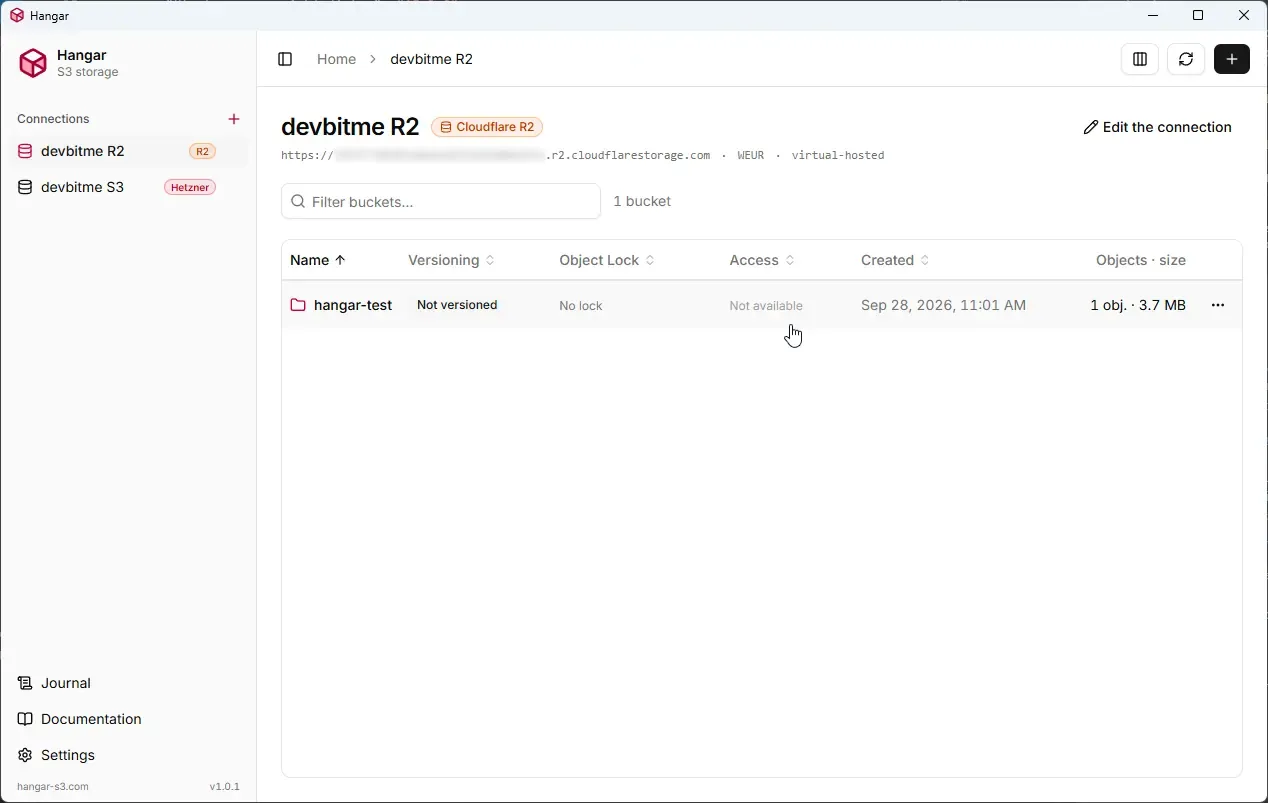
Task: Sort buckets by Name column
Action: click(318, 260)
